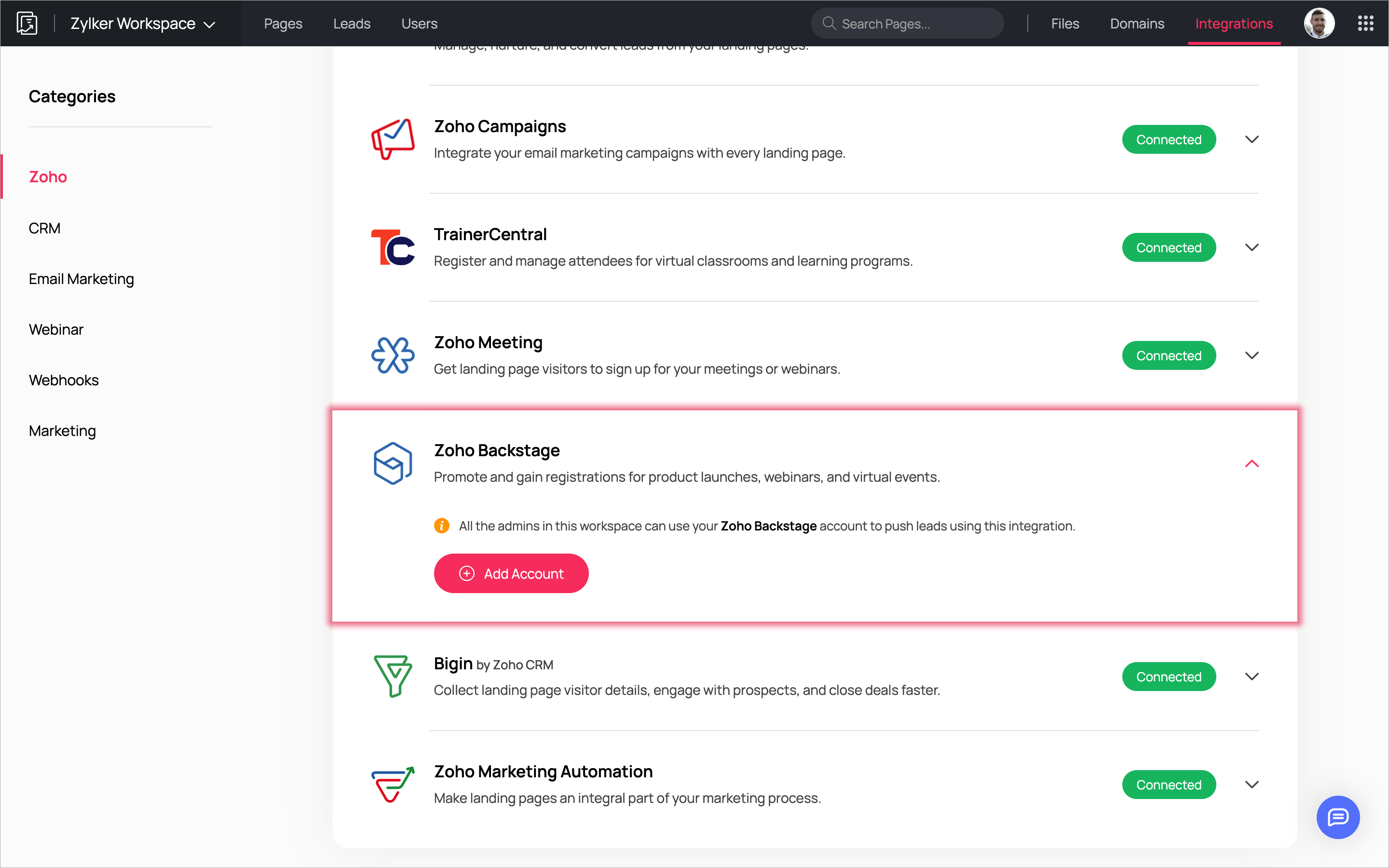Click the TrainerCentral TC logo
The height and width of the screenshot is (868, 1389).
pos(393,247)
